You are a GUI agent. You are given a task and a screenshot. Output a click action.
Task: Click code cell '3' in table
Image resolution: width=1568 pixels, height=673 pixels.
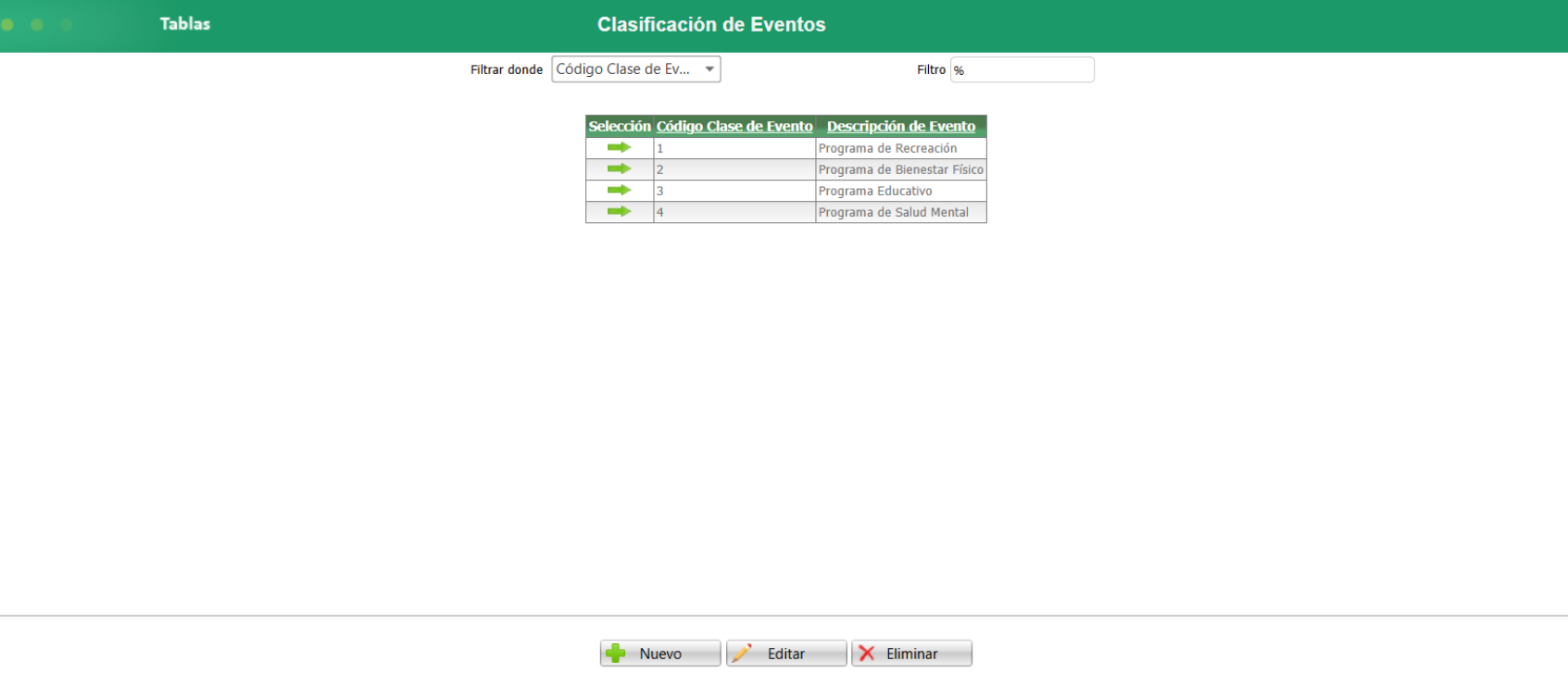[734, 191]
